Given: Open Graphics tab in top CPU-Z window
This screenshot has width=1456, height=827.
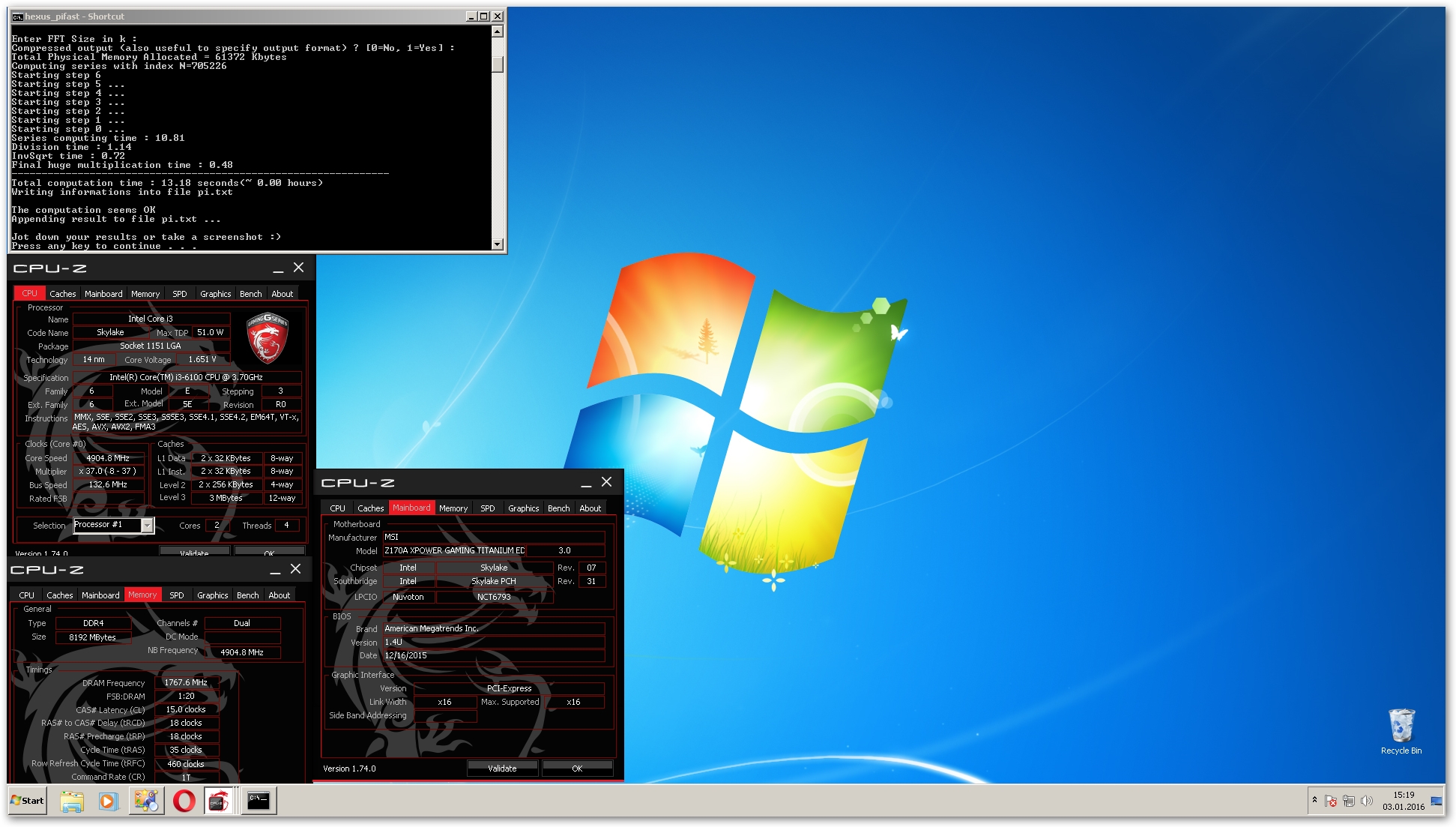Looking at the screenshot, I should tap(215, 294).
